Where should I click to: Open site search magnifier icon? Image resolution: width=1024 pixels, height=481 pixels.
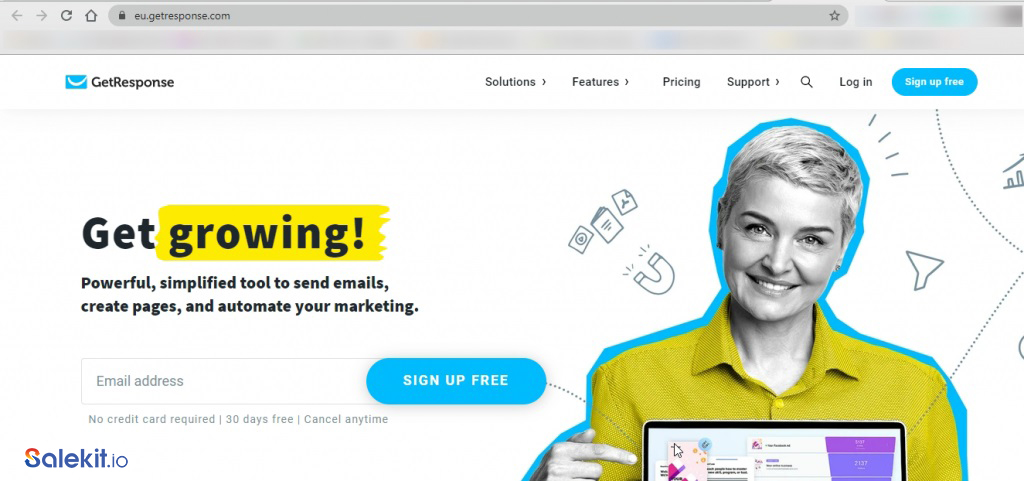click(x=807, y=82)
